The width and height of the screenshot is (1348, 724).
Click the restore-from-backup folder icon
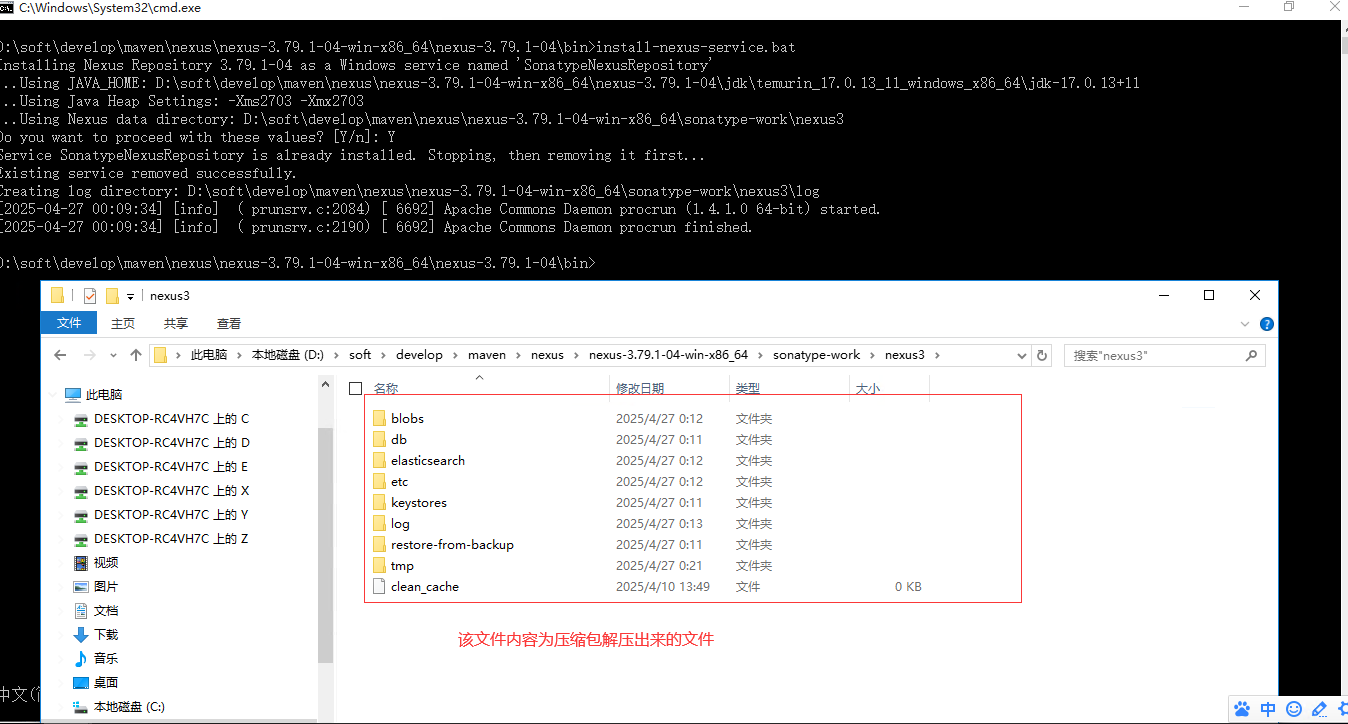click(379, 544)
